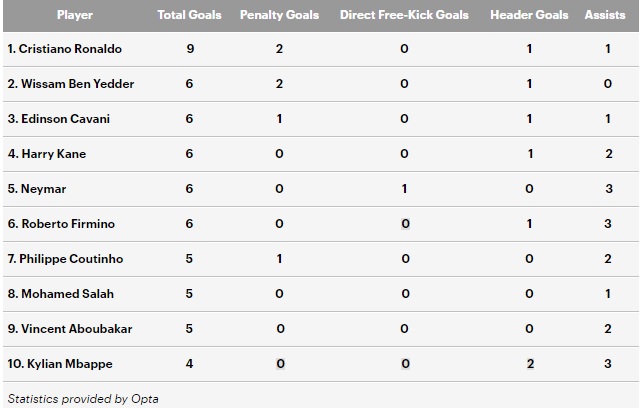Select the Neymar player entry
The image size is (643, 408).
click(36, 189)
